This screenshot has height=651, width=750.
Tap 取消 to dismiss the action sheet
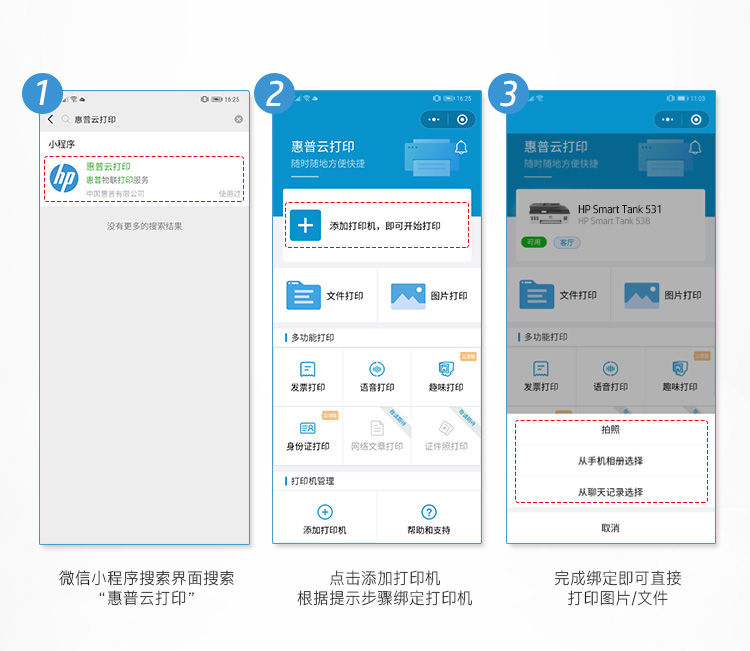coord(610,528)
